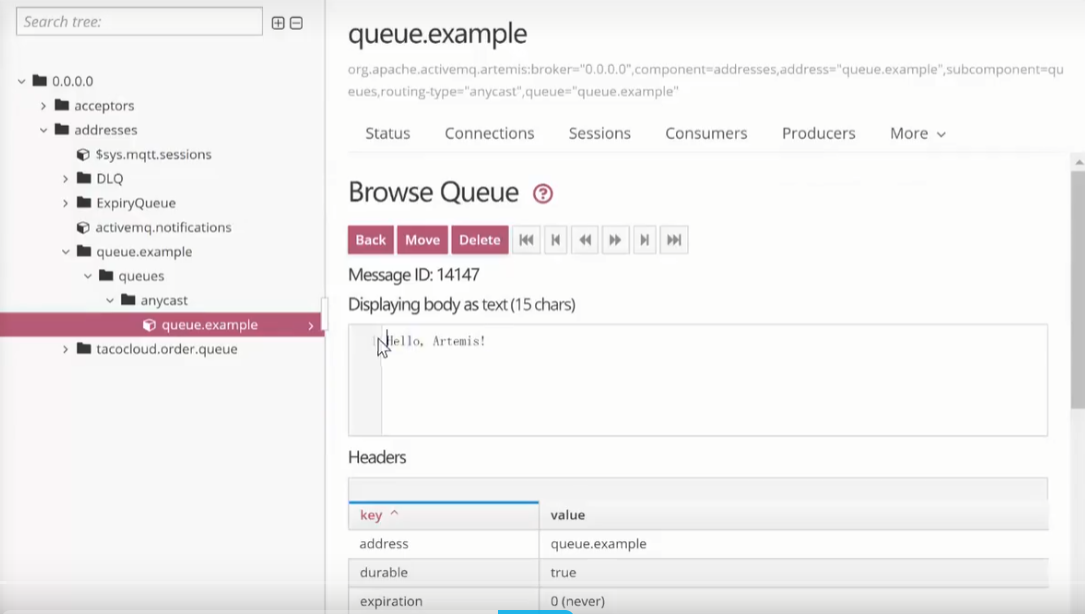Jump to the first message in queue
1085x614 pixels.
coord(526,240)
